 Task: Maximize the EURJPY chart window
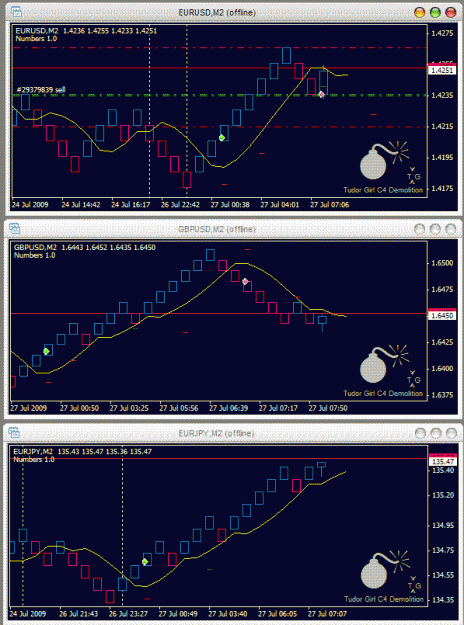(436, 433)
